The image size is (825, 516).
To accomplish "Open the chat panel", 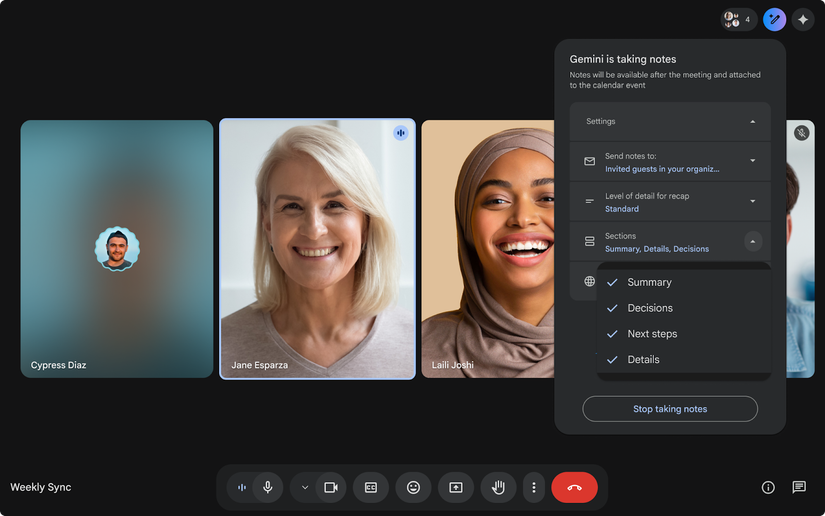I will point(799,487).
